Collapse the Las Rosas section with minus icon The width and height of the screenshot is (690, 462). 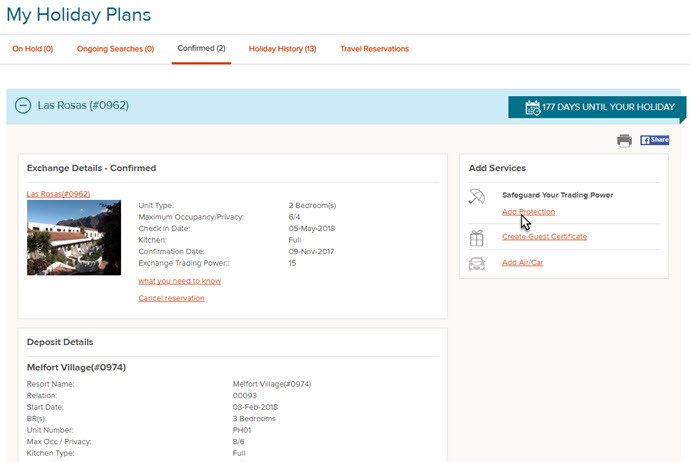(23, 106)
